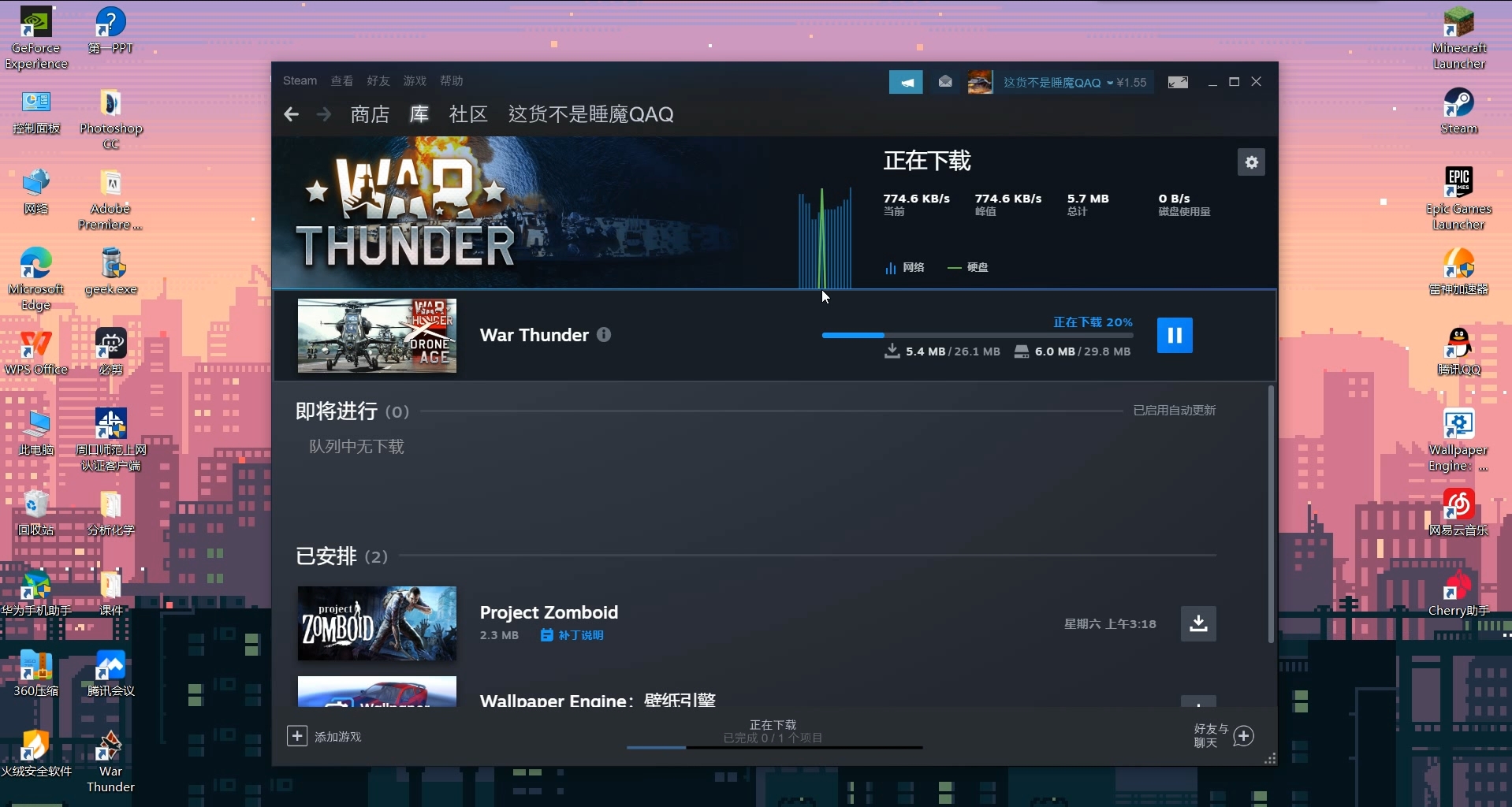
Task: Select the 回收站 recycle bin icon
Action: (36, 513)
